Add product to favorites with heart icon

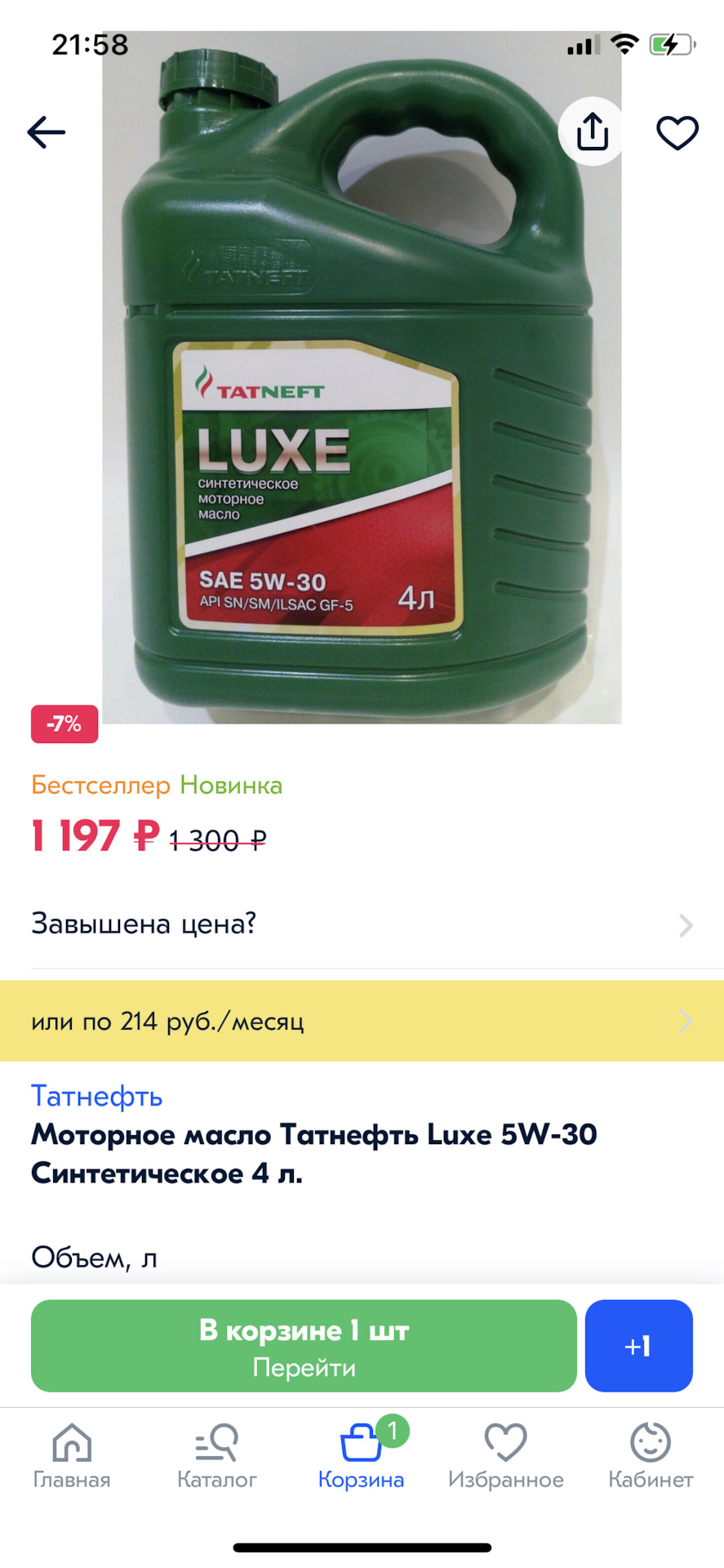[677, 132]
